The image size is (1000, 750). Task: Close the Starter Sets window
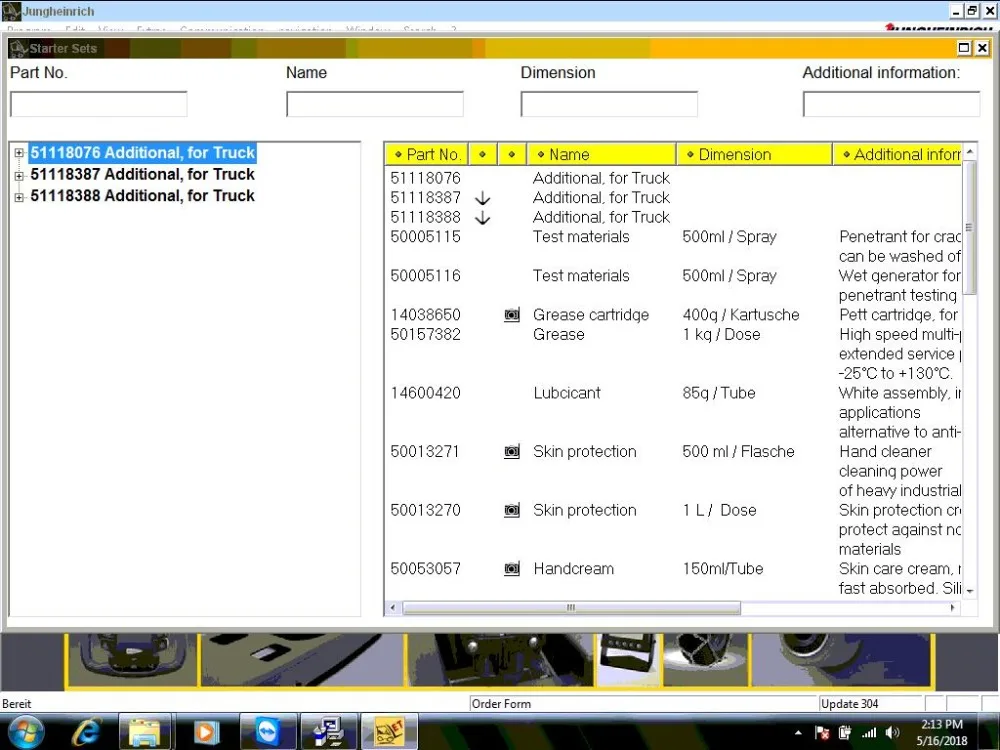coord(982,48)
